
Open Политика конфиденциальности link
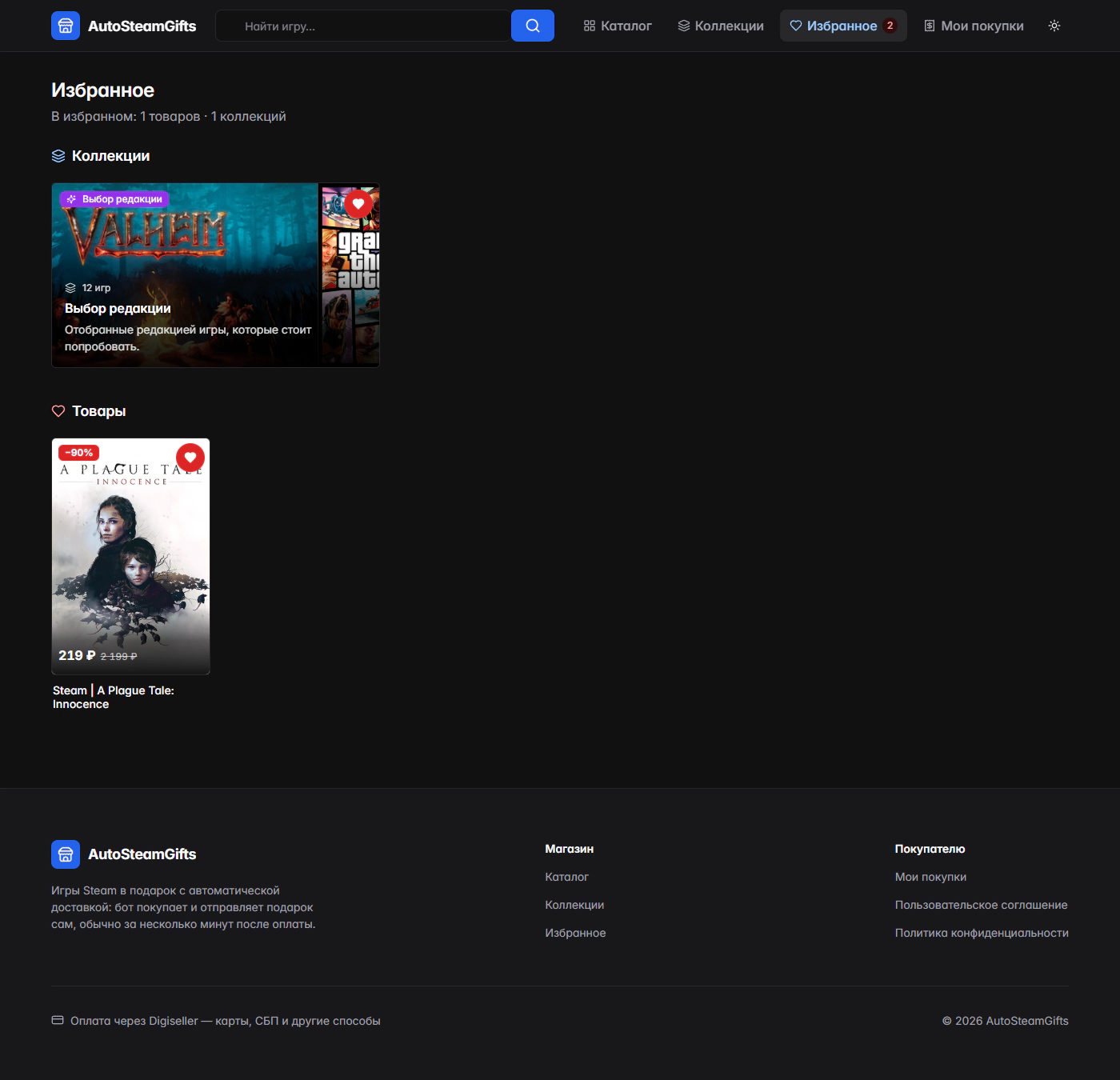[982, 933]
